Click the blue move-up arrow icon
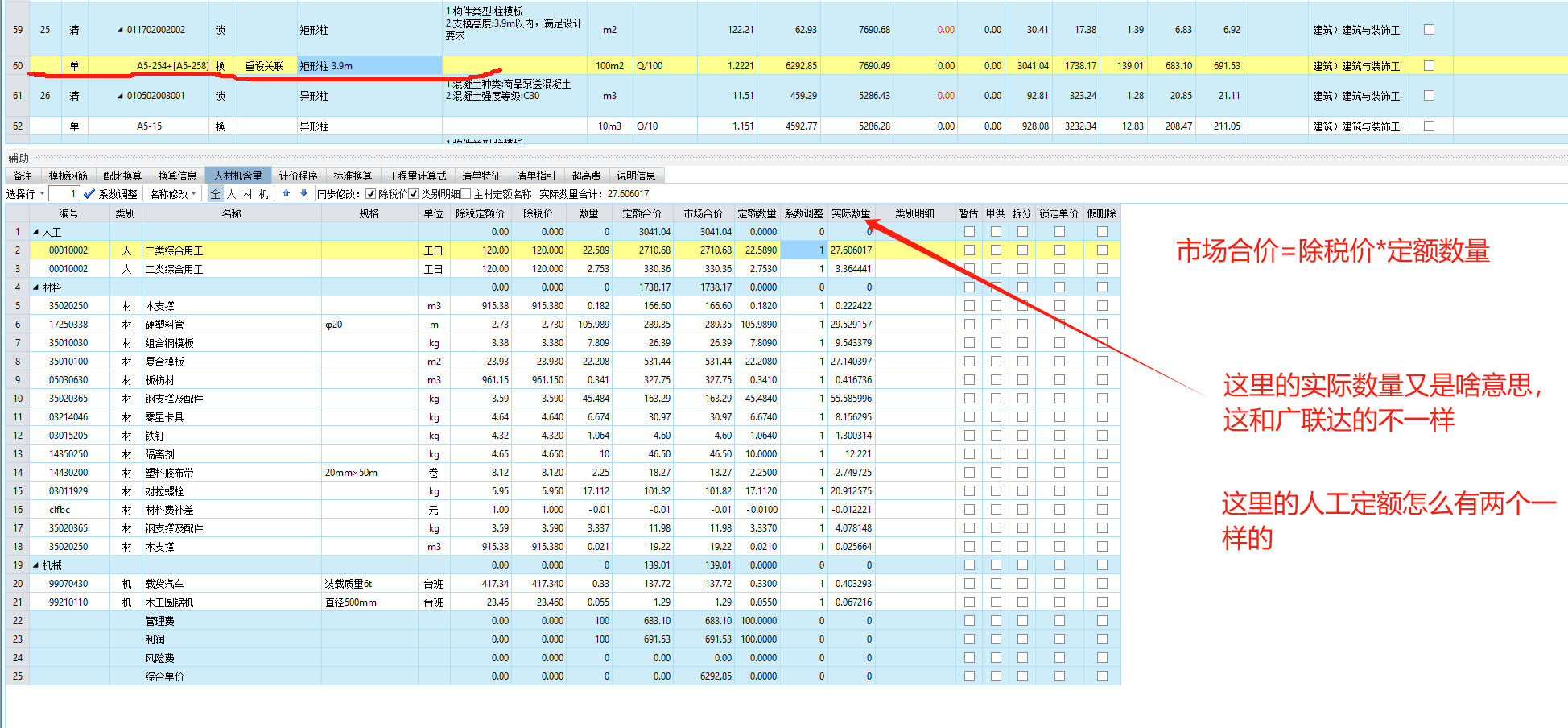 pos(286,193)
